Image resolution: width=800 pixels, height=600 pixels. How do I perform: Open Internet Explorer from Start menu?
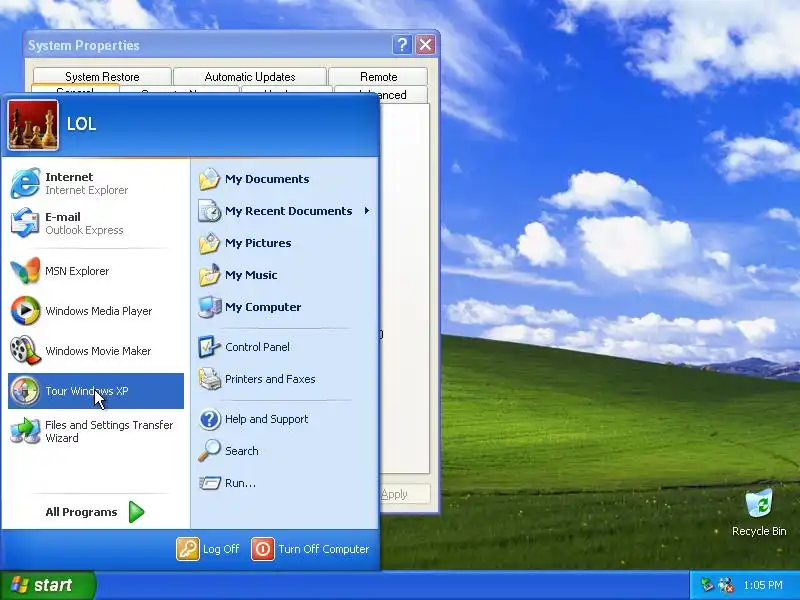(96, 183)
